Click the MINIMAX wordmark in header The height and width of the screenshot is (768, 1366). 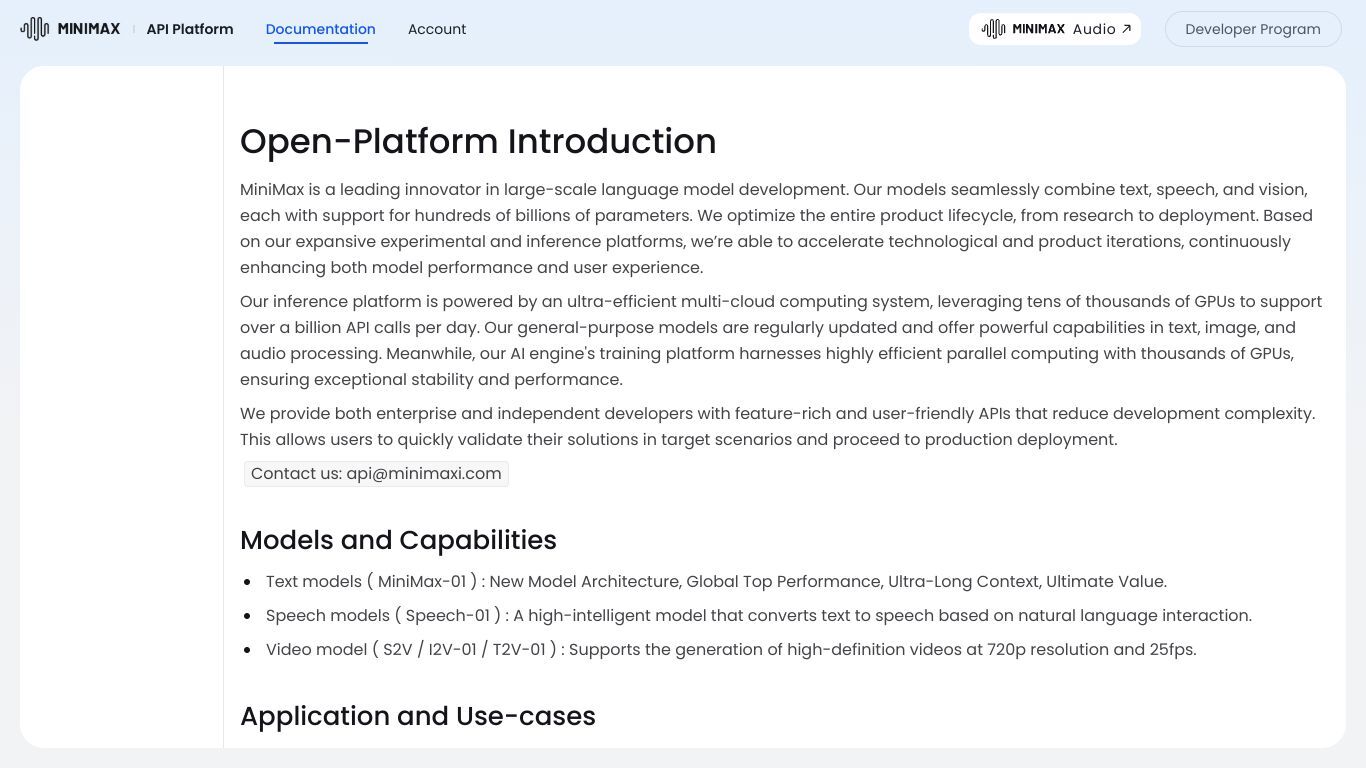coord(89,29)
